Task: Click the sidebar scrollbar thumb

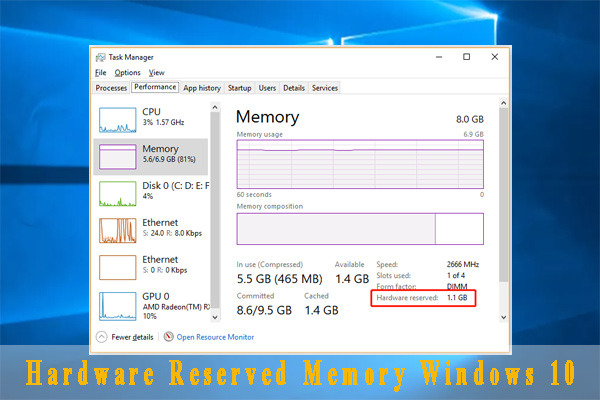Action: click(215, 210)
